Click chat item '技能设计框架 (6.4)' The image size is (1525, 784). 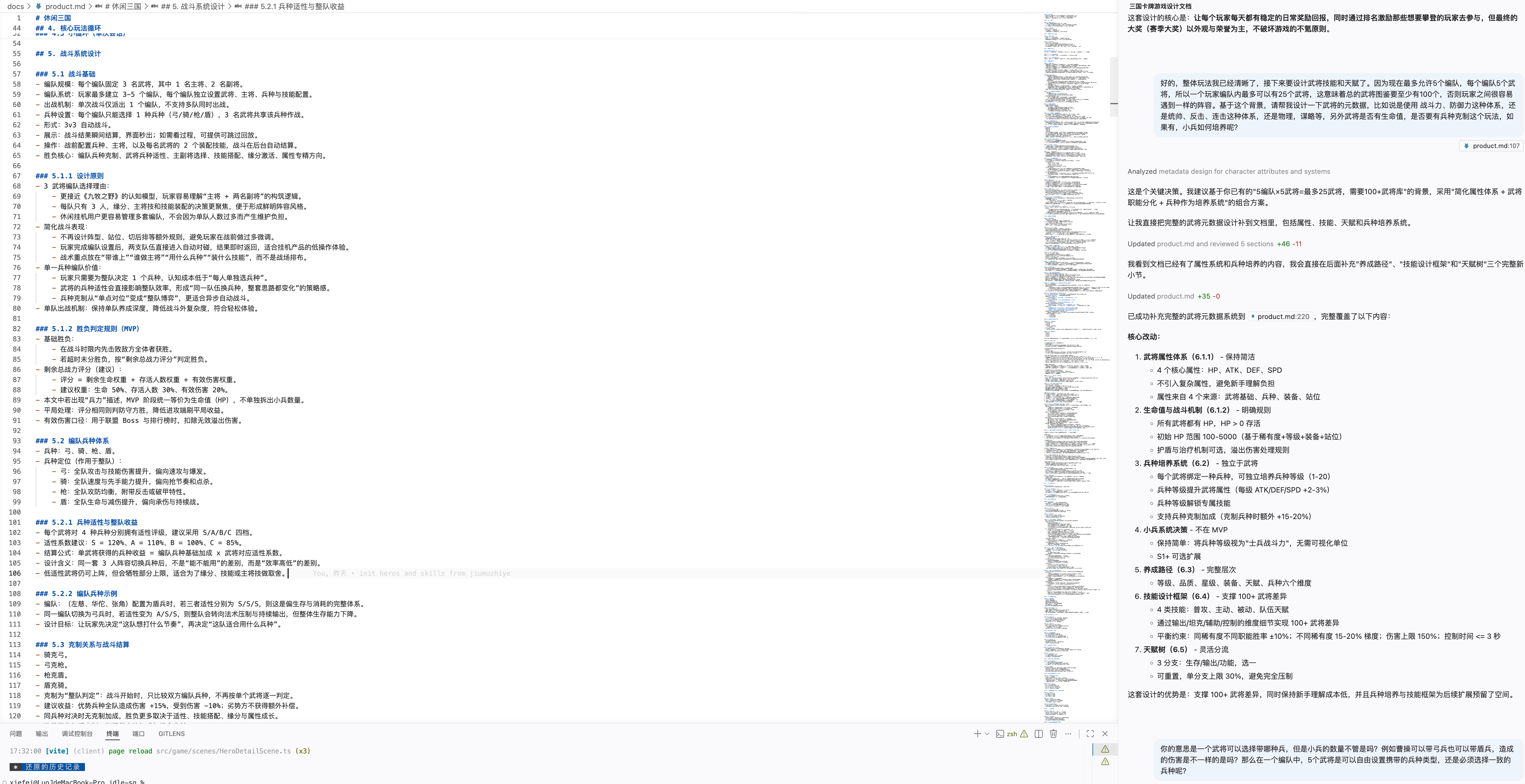(x=1176, y=596)
